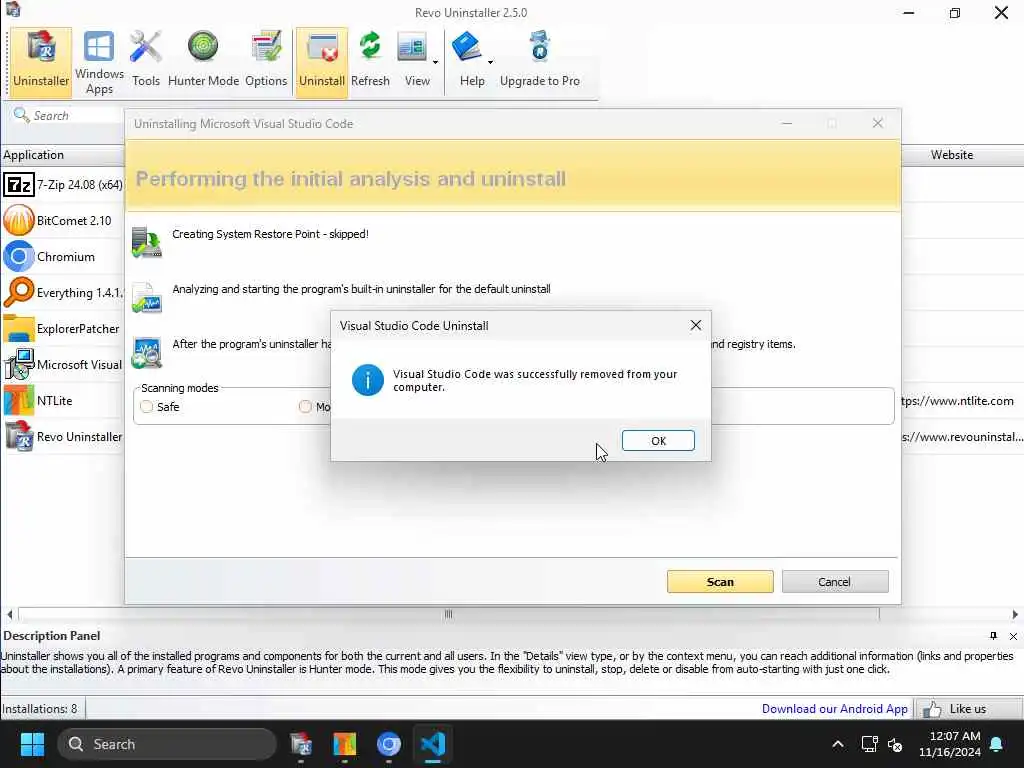Open the notifications bell icon
The image size is (1024, 768).
point(997,744)
